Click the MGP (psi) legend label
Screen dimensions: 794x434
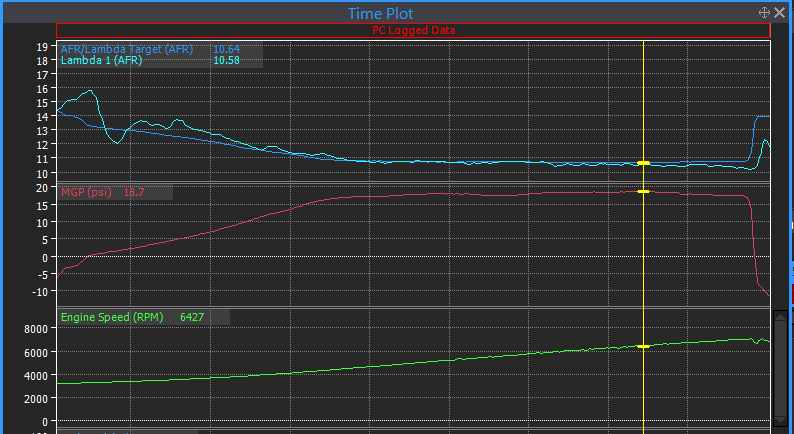tap(86, 192)
